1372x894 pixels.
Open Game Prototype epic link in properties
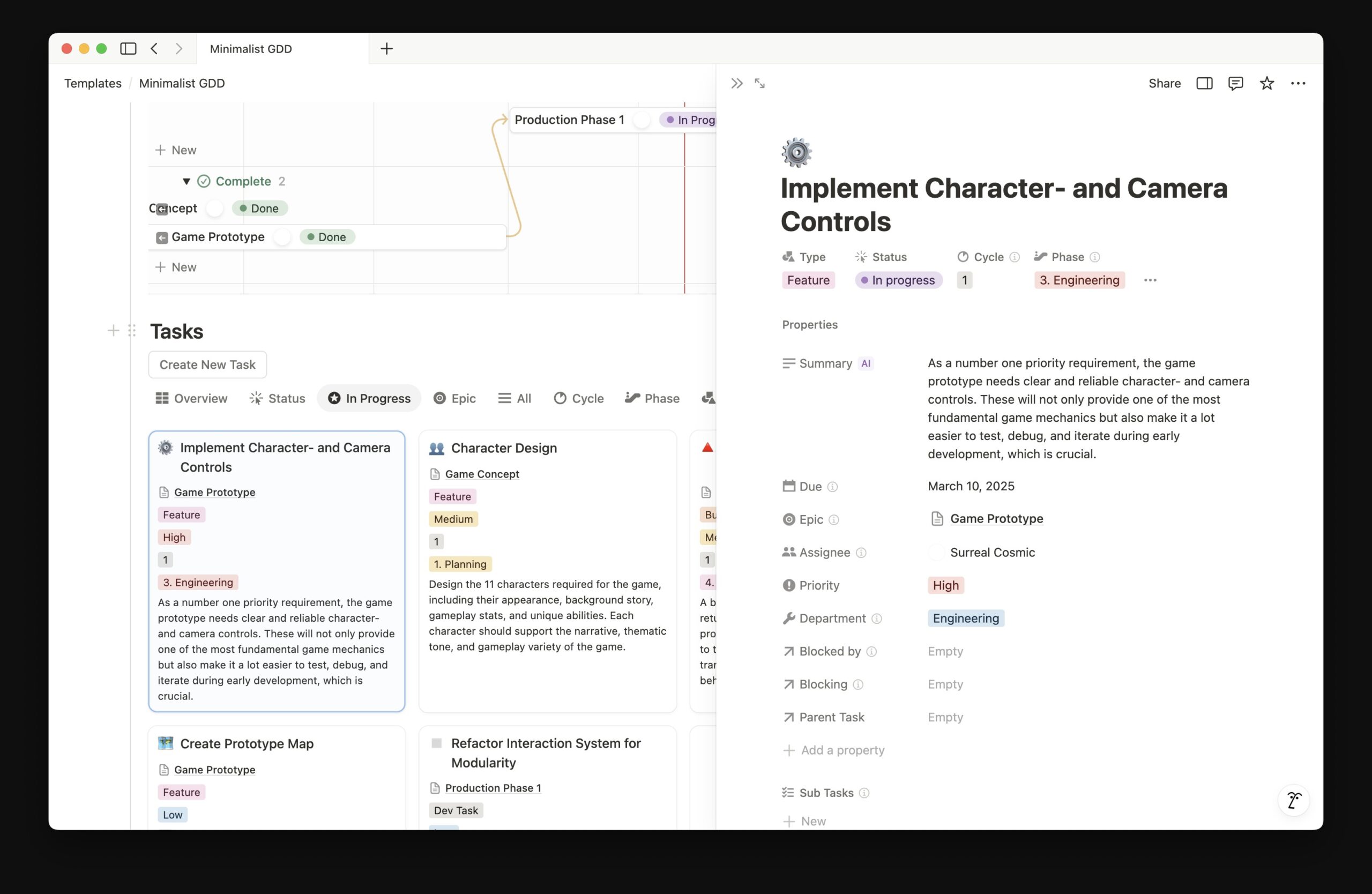[x=997, y=519]
